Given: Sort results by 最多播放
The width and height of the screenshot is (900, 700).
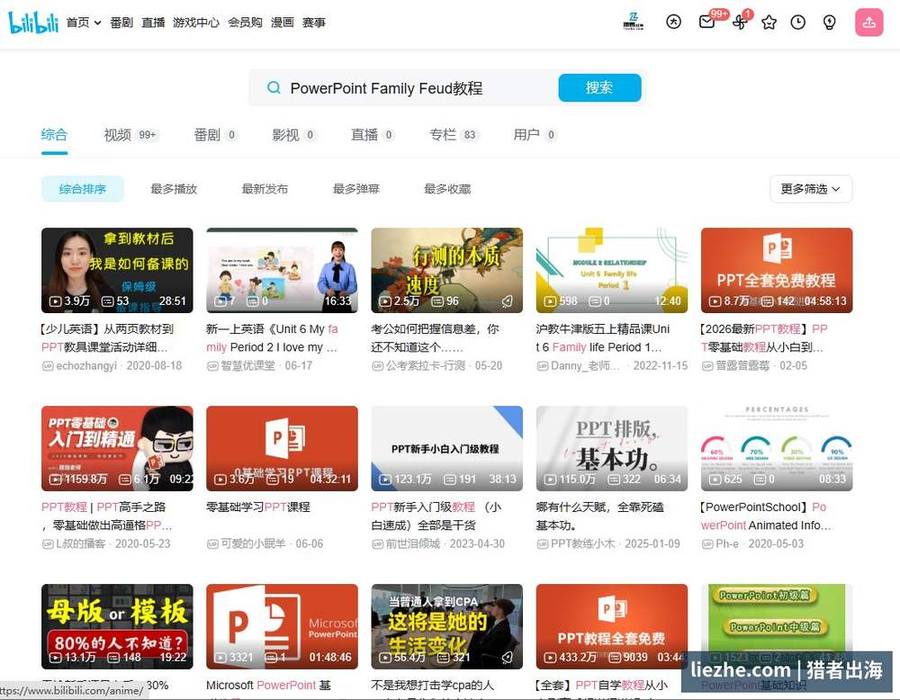Looking at the screenshot, I should coord(174,189).
